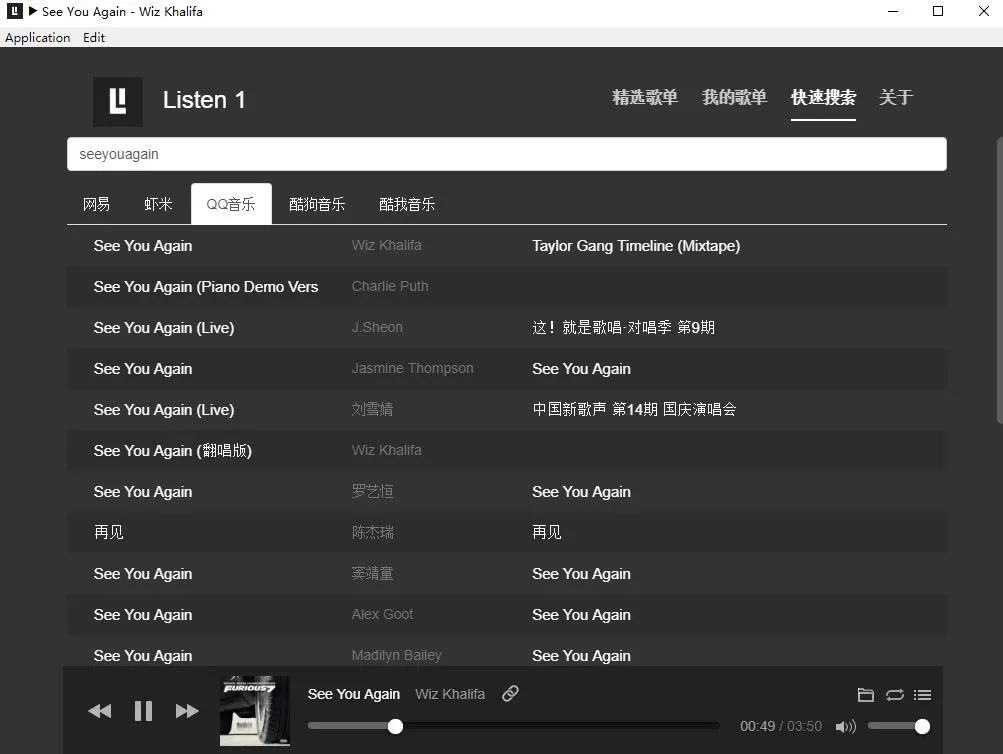This screenshot has height=754, width=1003.
Task: Play See You Again (翻唱版) song title
Action: (173, 451)
